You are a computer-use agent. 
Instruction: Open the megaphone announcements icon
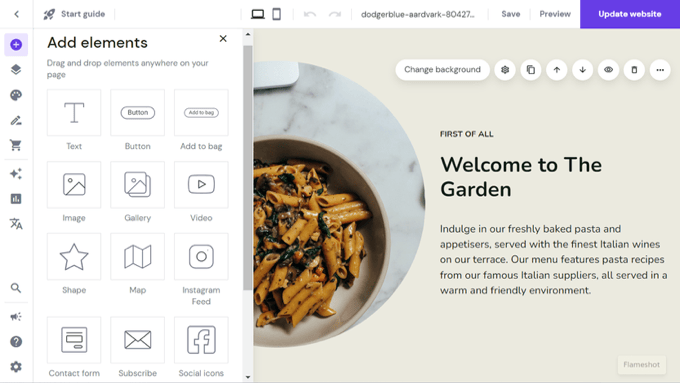(x=16, y=317)
